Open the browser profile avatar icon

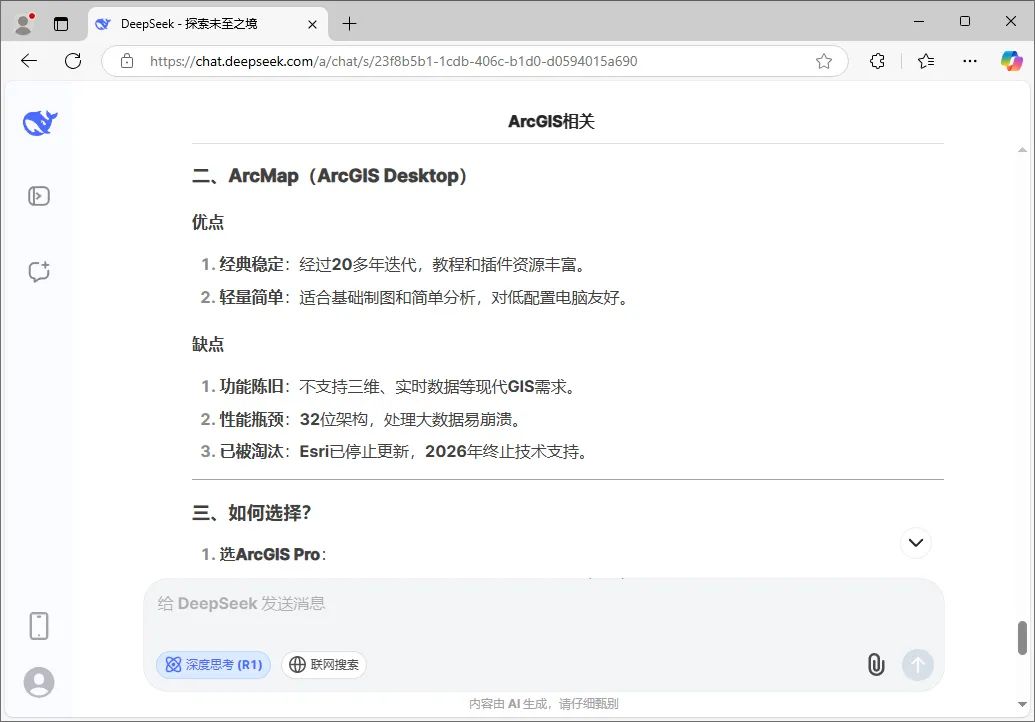(24, 24)
